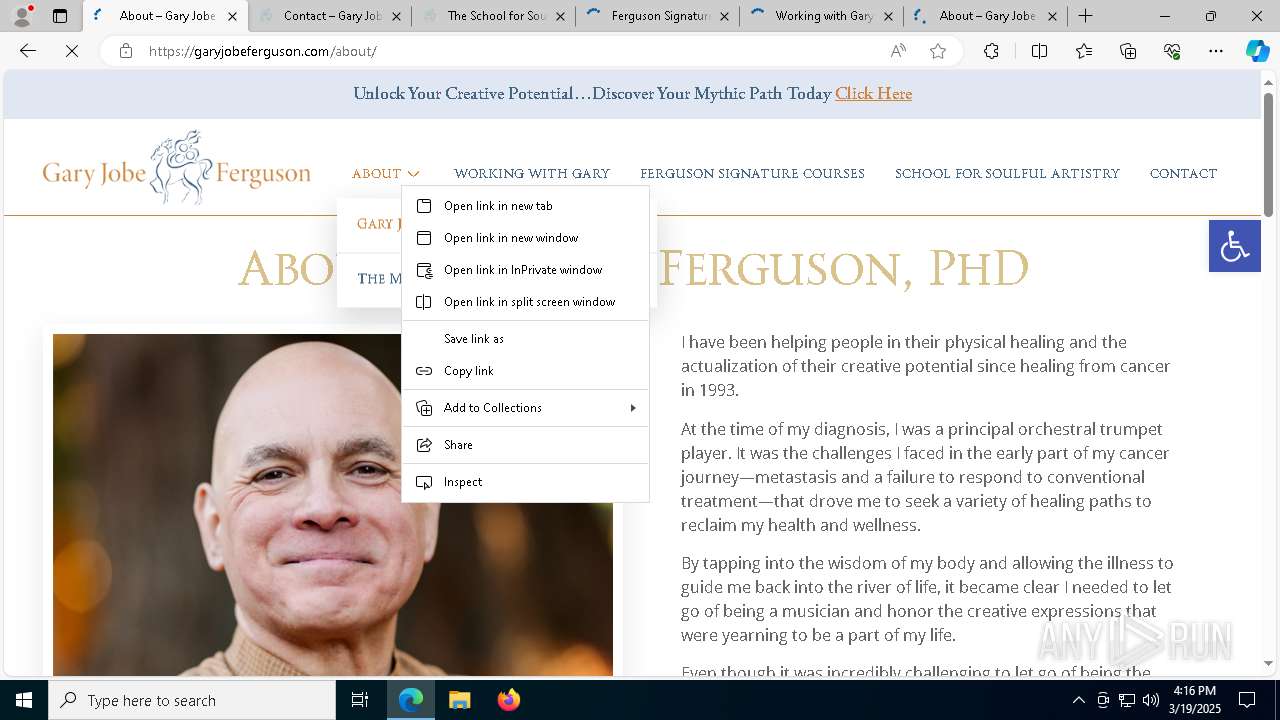Click the Copy link chain icon
The image size is (1280, 720).
(424, 371)
